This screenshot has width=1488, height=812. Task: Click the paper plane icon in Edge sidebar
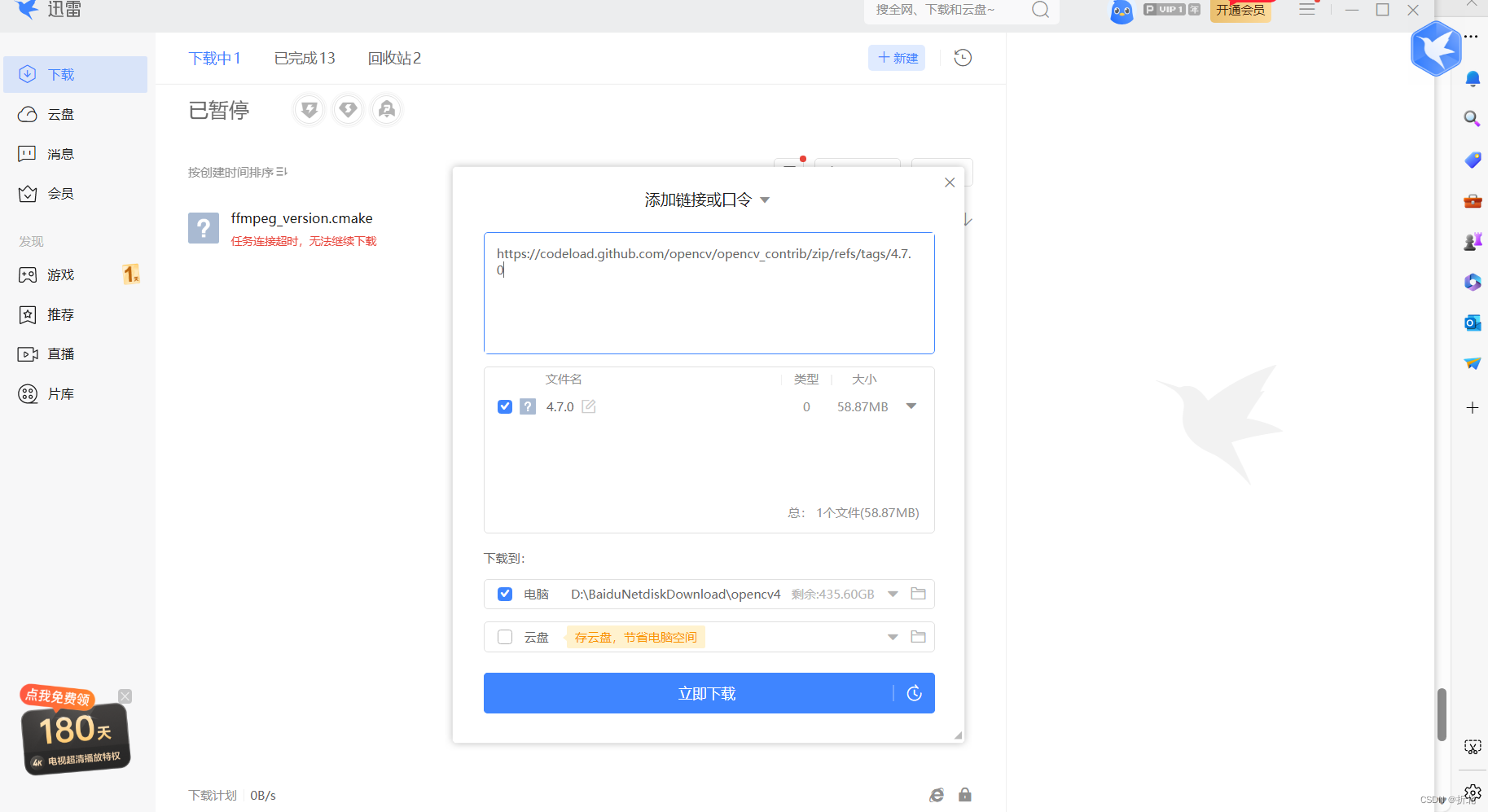1473,363
